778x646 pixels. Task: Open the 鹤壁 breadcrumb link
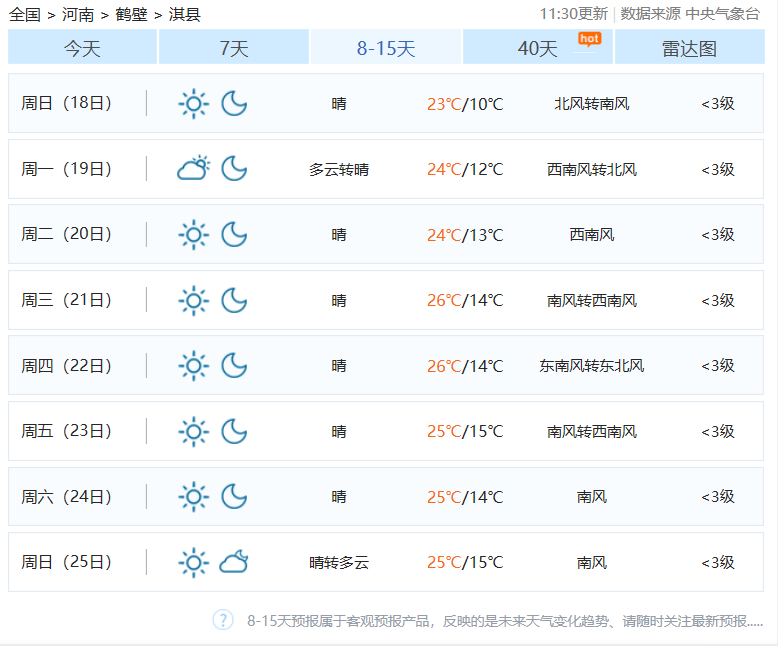[131, 14]
